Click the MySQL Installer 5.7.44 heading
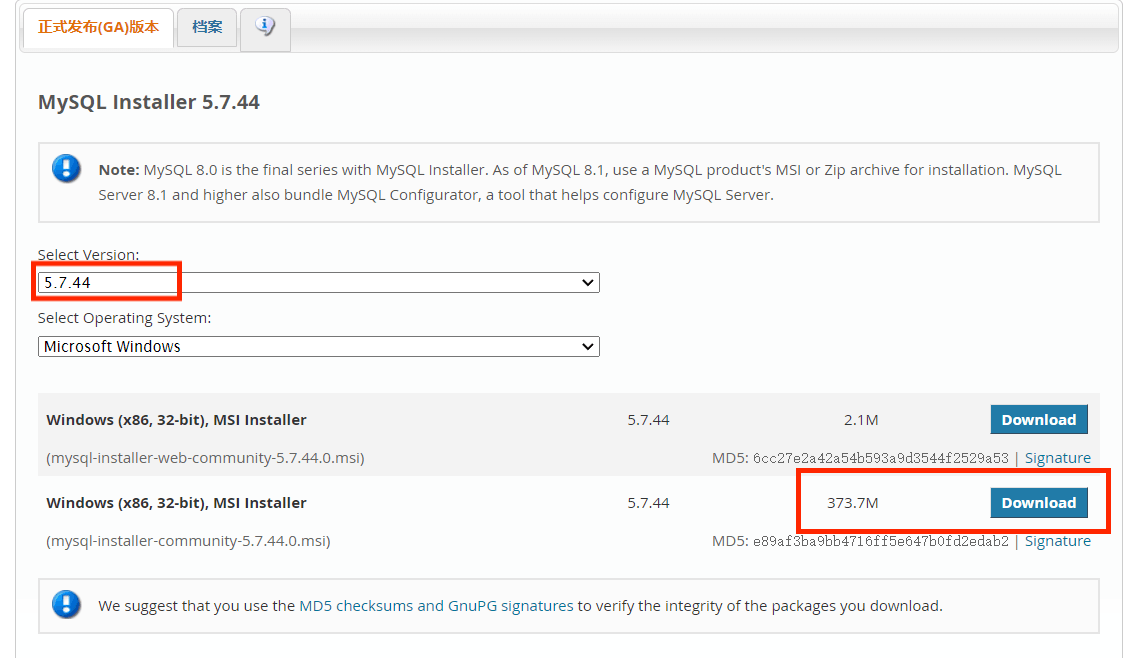 148,102
